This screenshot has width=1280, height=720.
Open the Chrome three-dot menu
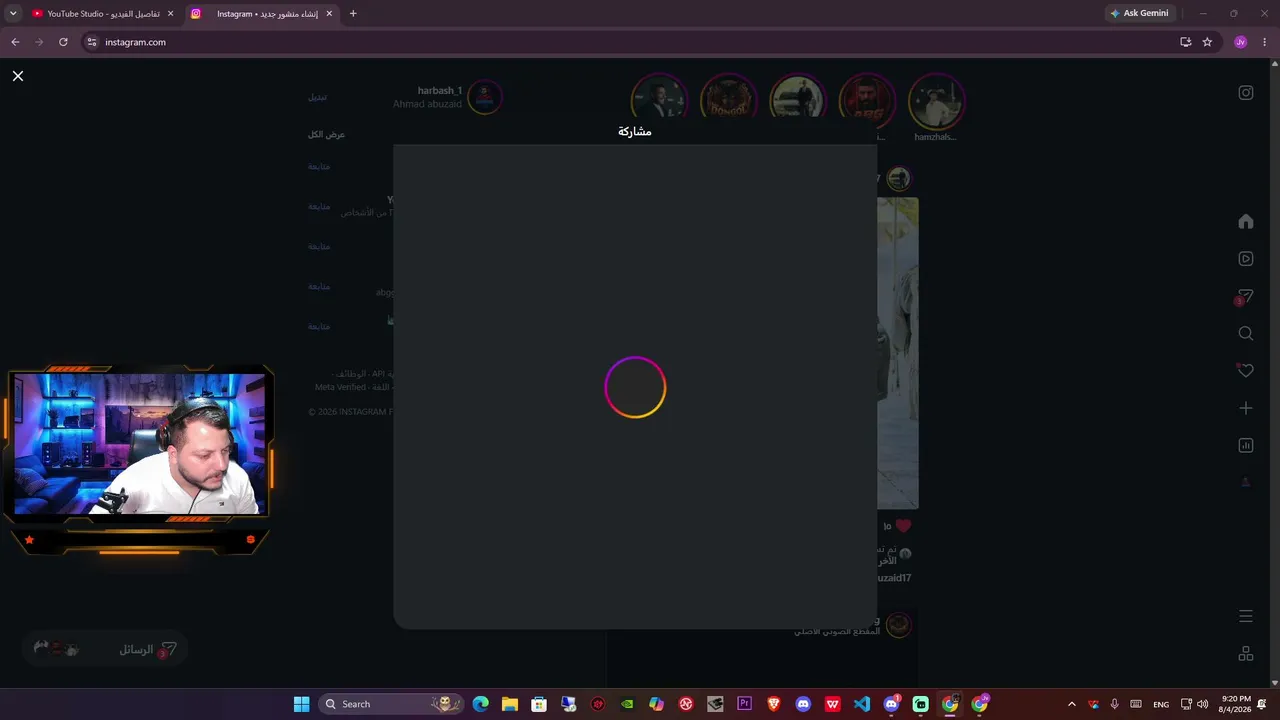pyautogui.click(x=1264, y=42)
